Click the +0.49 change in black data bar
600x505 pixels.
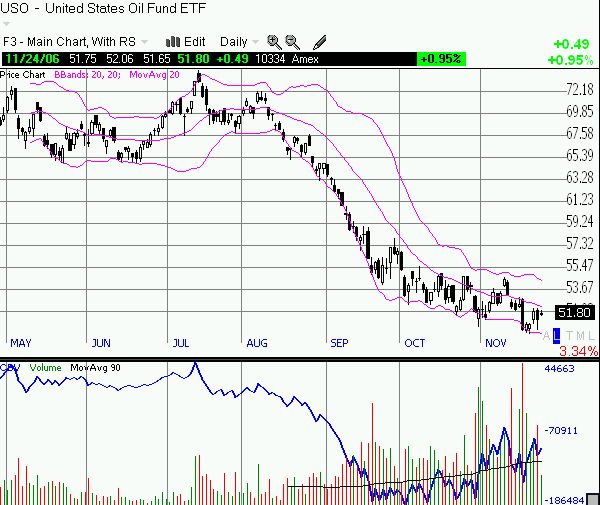[x=232, y=59]
